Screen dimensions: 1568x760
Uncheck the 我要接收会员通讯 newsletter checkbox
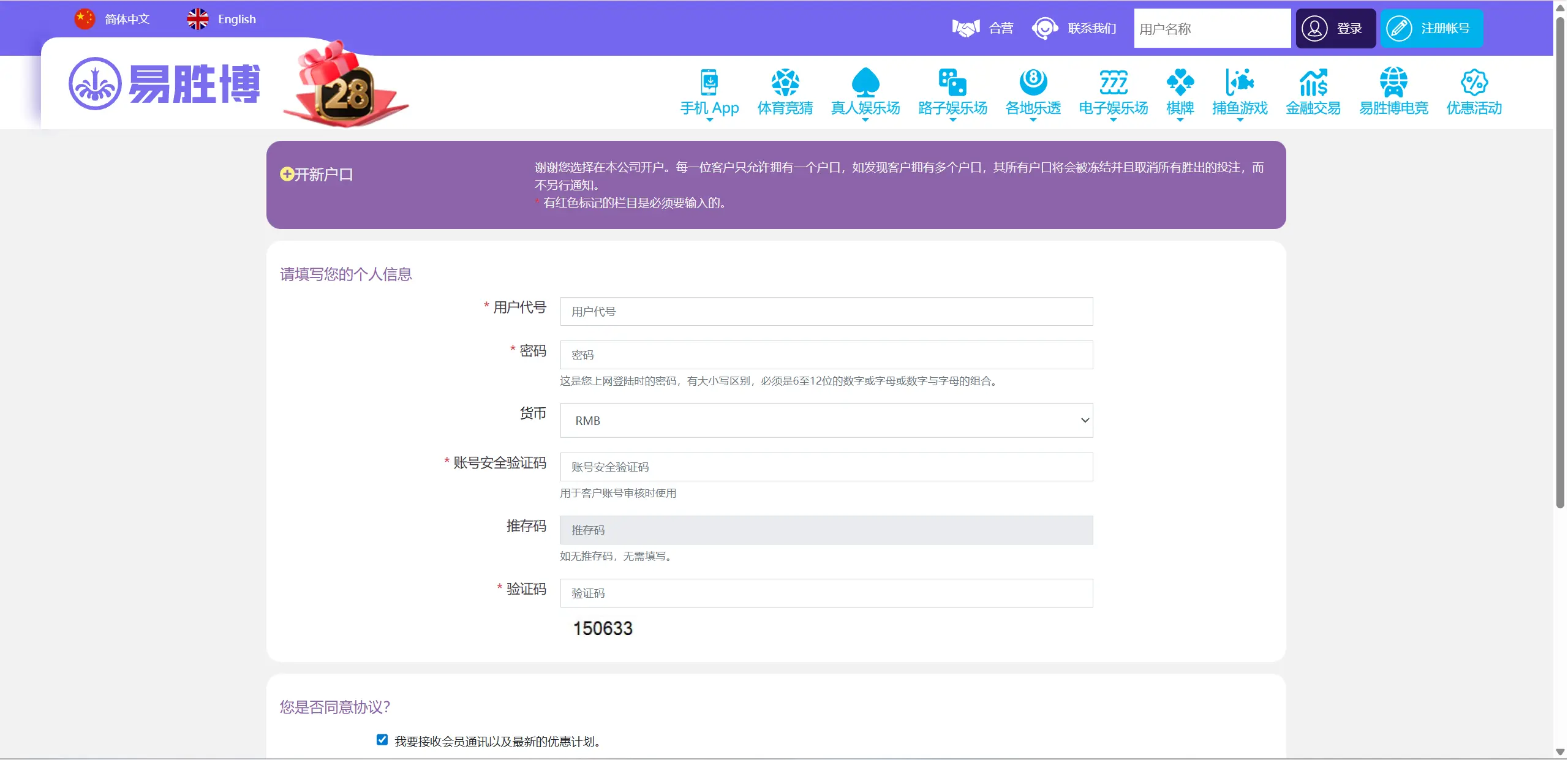coord(382,740)
